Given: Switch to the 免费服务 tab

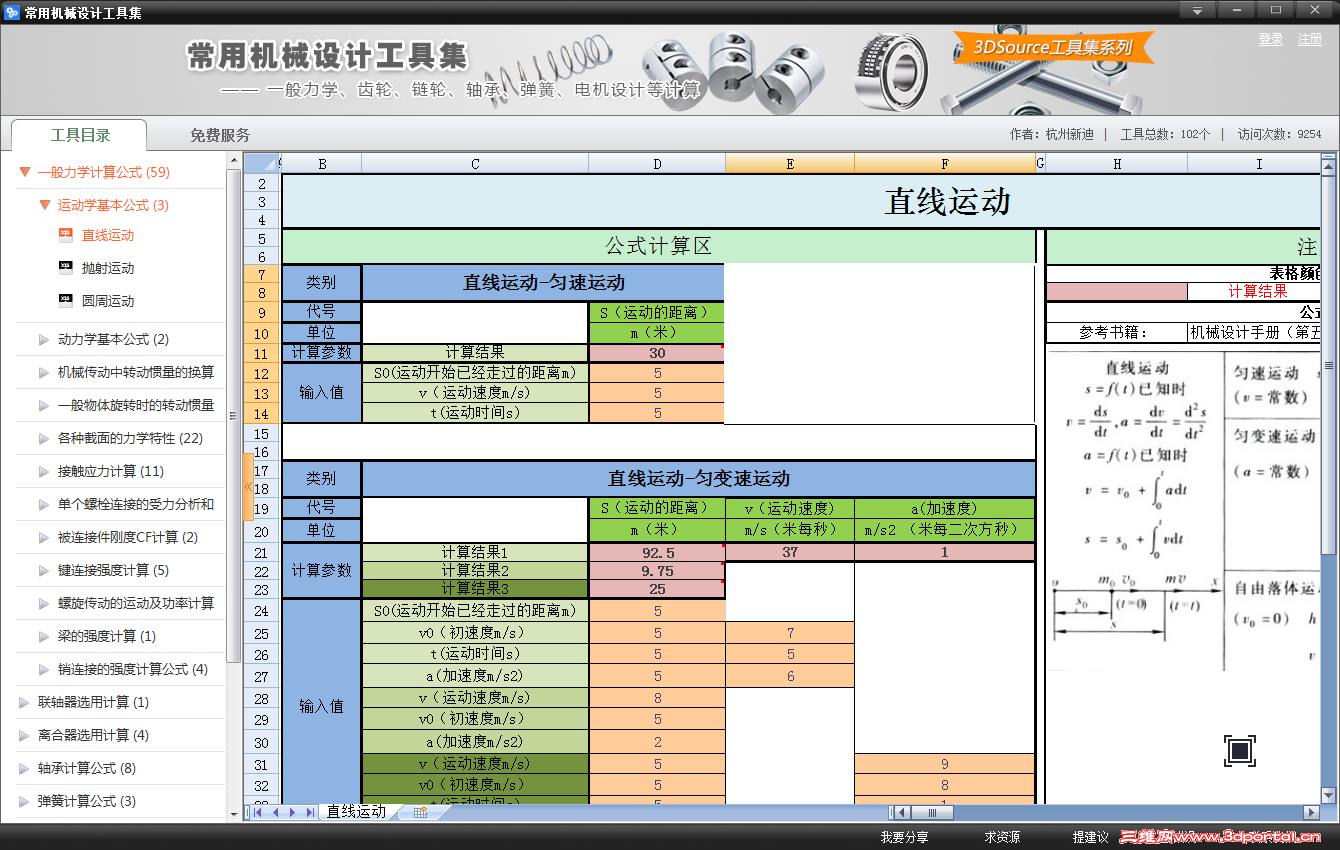Looking at the screenshot, I should point(218,133).
